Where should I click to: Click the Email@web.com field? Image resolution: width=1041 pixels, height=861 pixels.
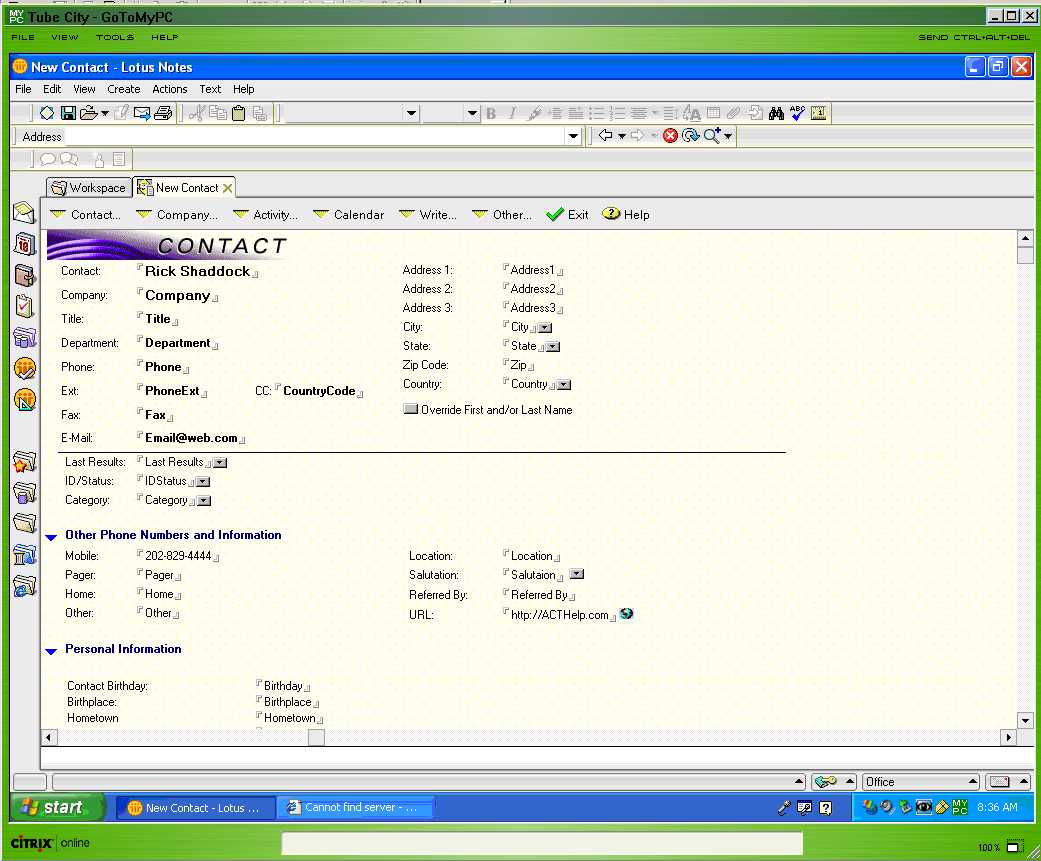[191, 438]
